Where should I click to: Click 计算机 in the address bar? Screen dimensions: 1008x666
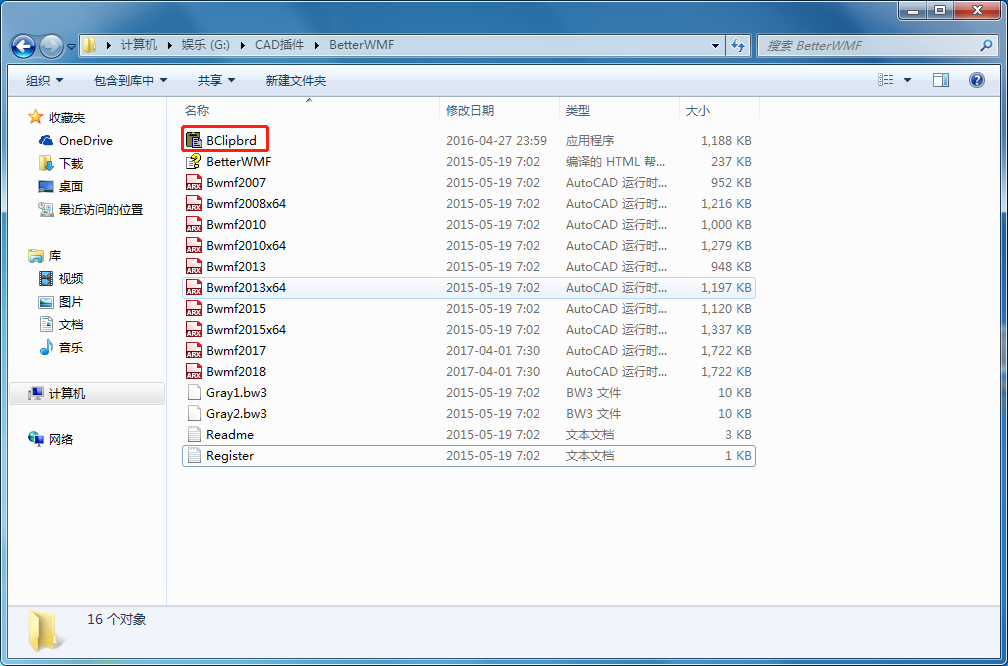(x=138, y=45)
